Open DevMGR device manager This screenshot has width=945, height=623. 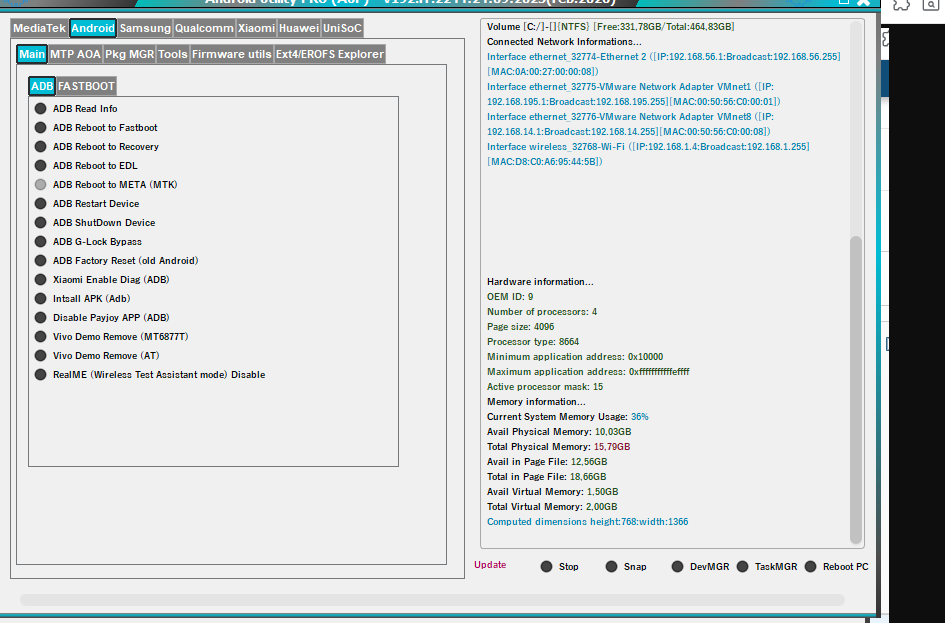(x=700, y=566)
